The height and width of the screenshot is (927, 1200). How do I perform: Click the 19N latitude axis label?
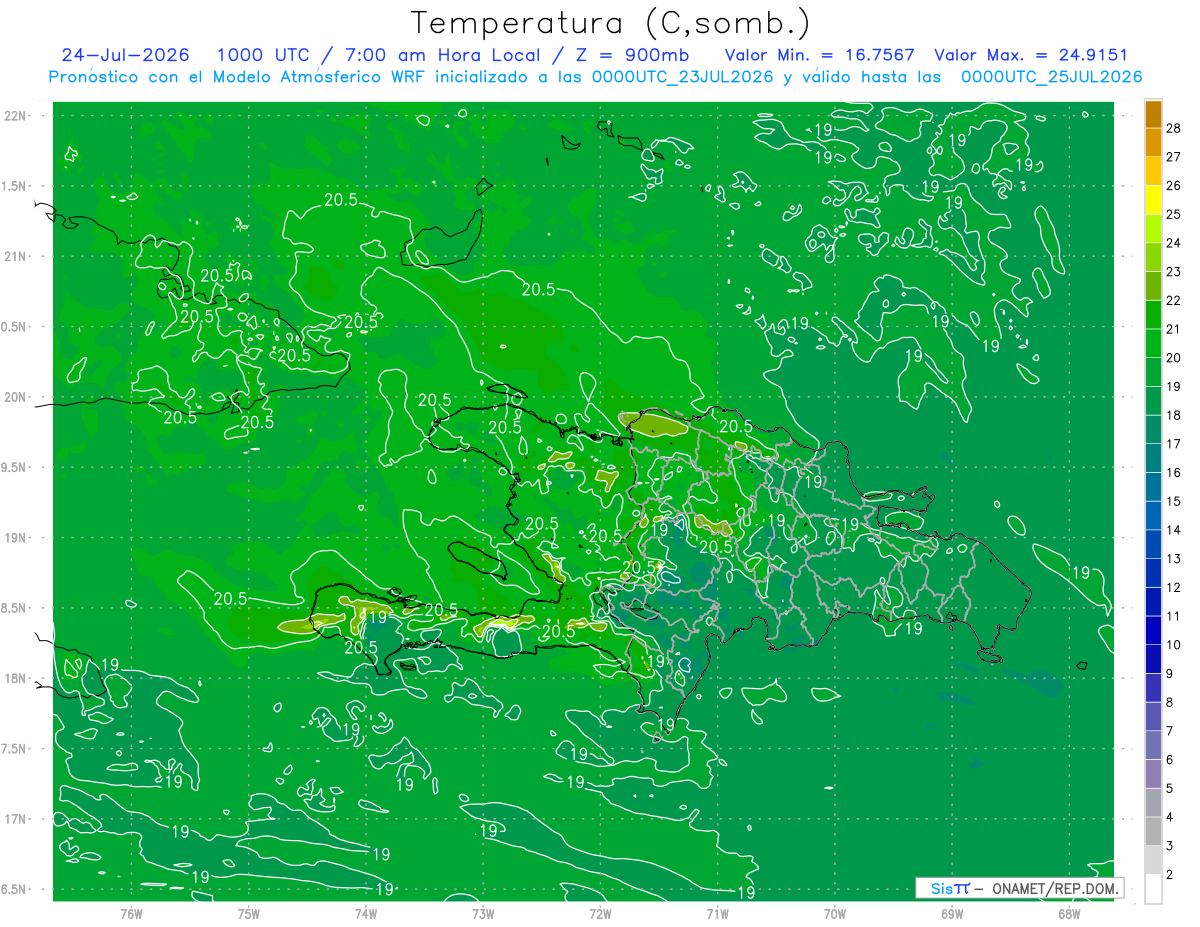tap(17, 538)
